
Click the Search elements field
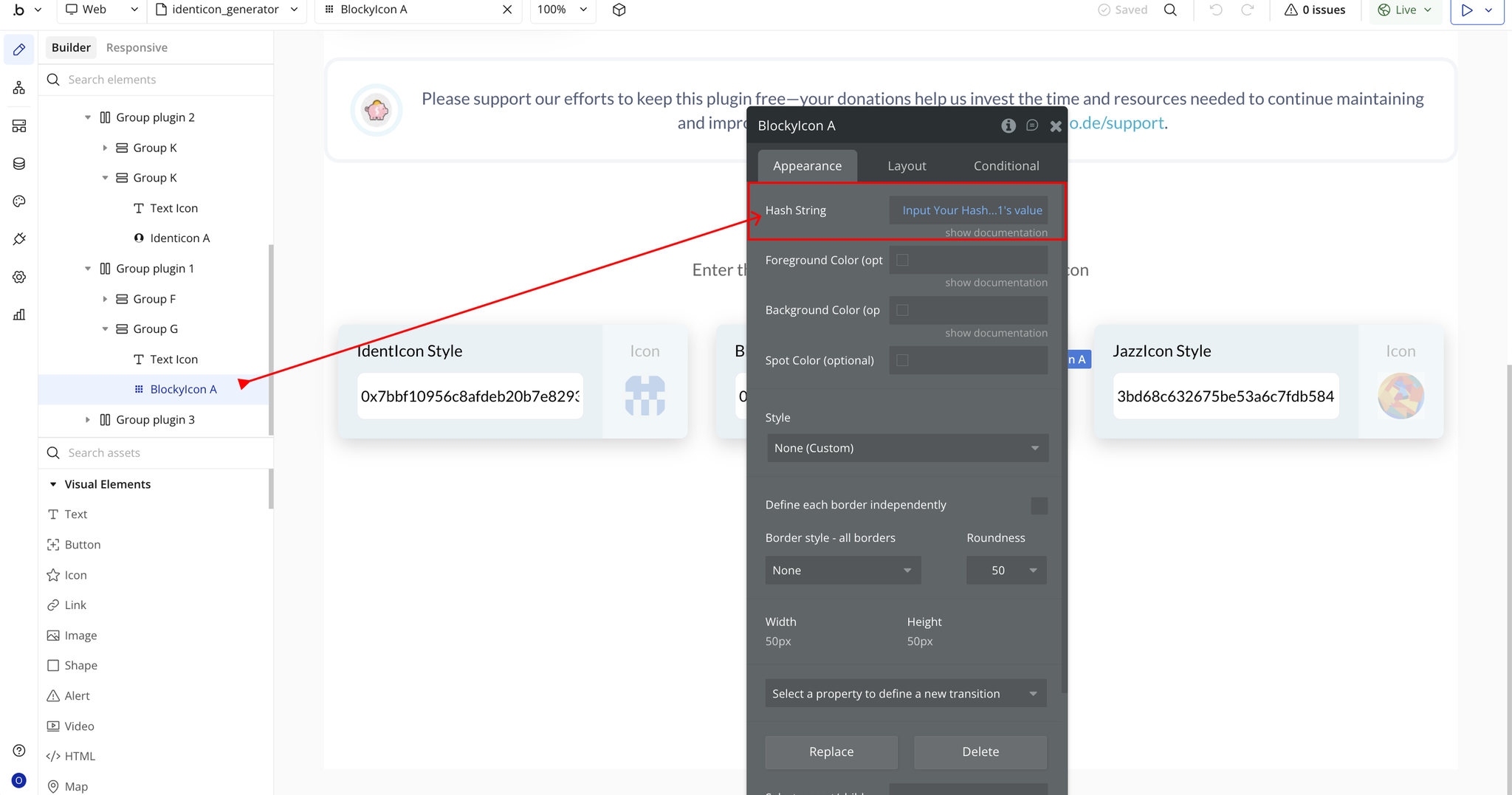pyautogui.click(x=157, y=80)
